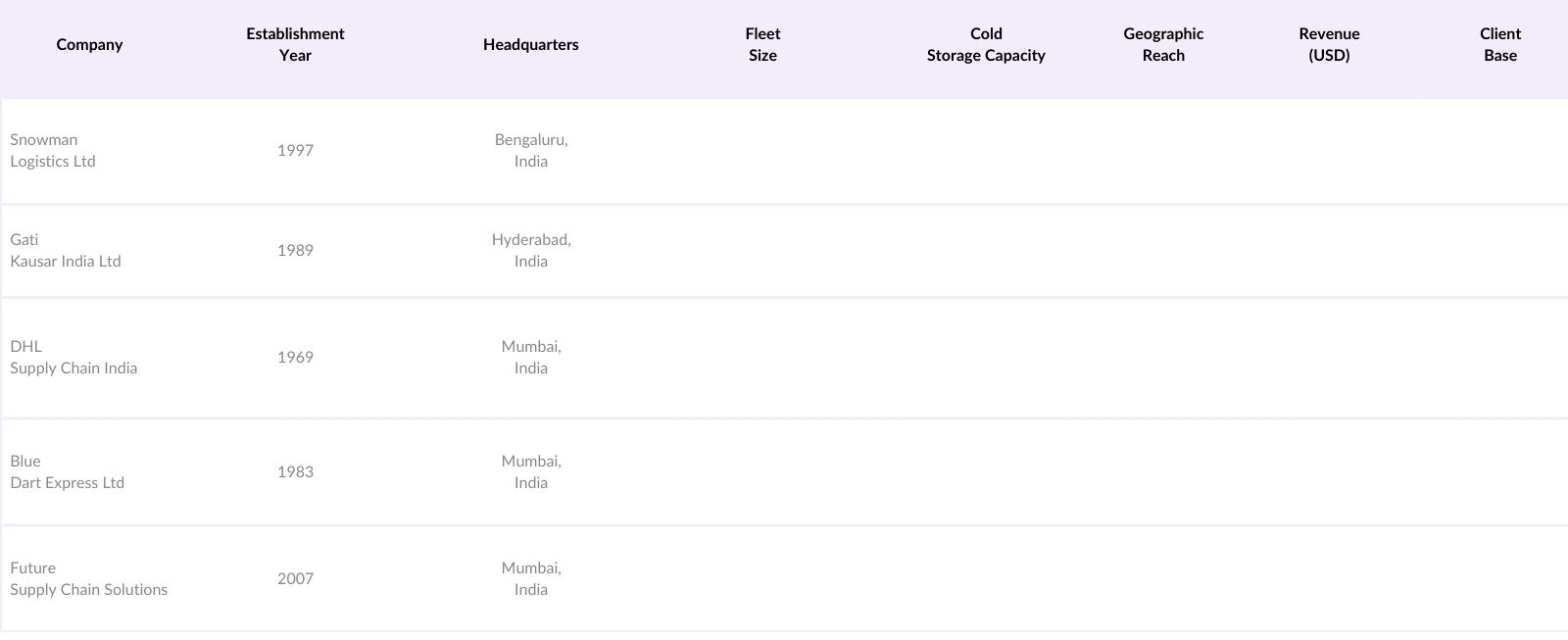Click the Fleet Size column header
The height and width of the screenshot is (640, 1568).
tap(762, 45)
